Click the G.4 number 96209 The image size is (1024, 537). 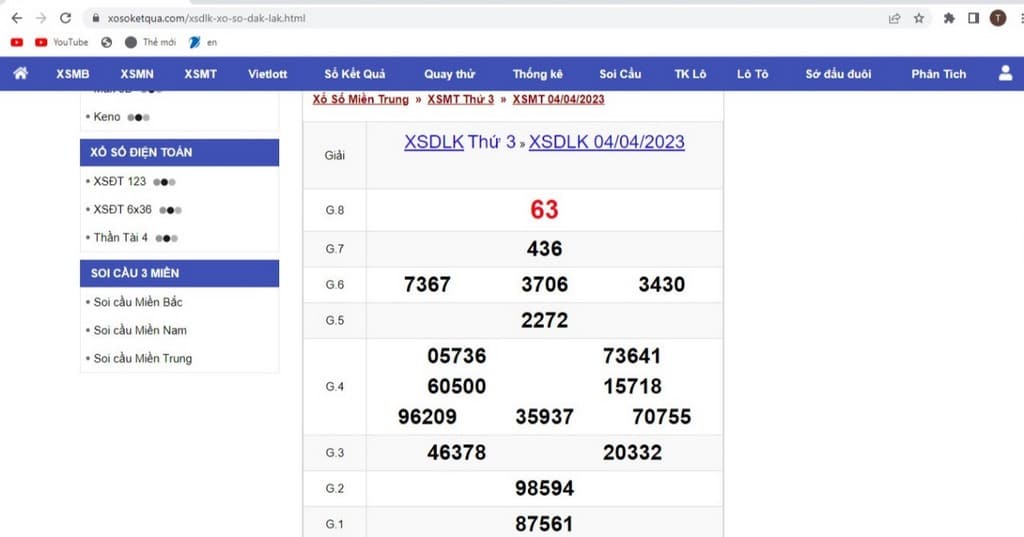tap(427, 417)
